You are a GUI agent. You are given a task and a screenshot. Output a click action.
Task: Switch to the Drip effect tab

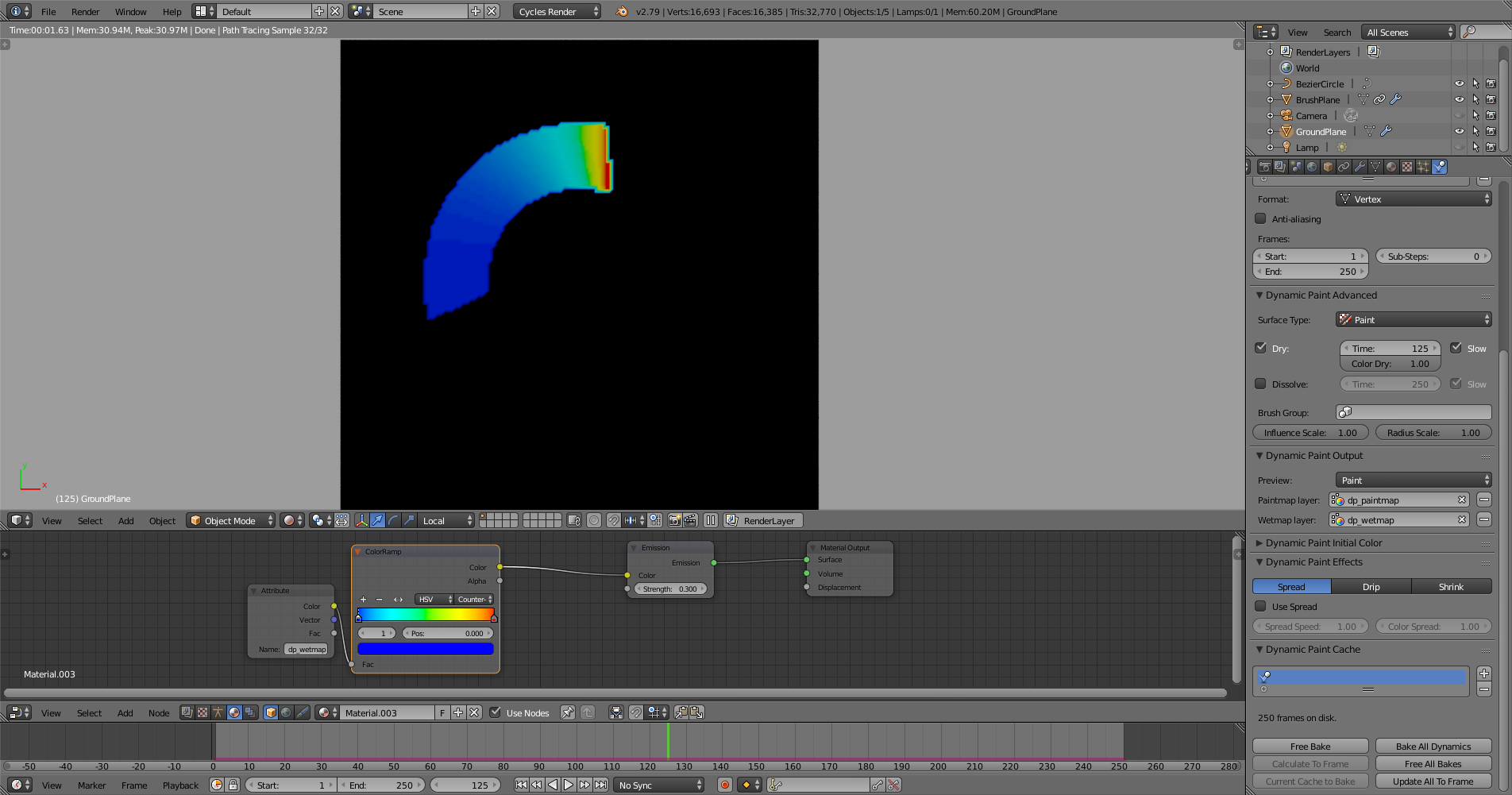click(1371, 586)
